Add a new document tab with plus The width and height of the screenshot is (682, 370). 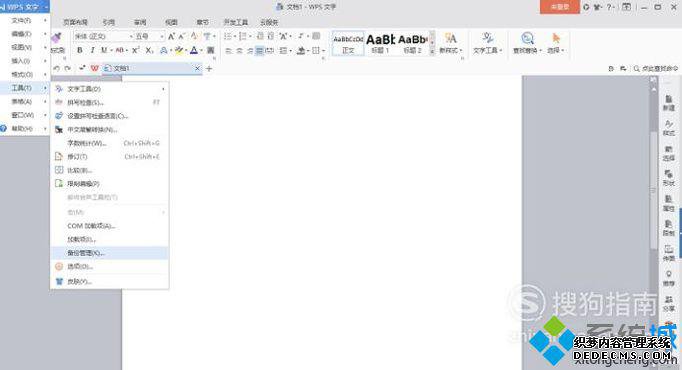(x=209, y=68)
